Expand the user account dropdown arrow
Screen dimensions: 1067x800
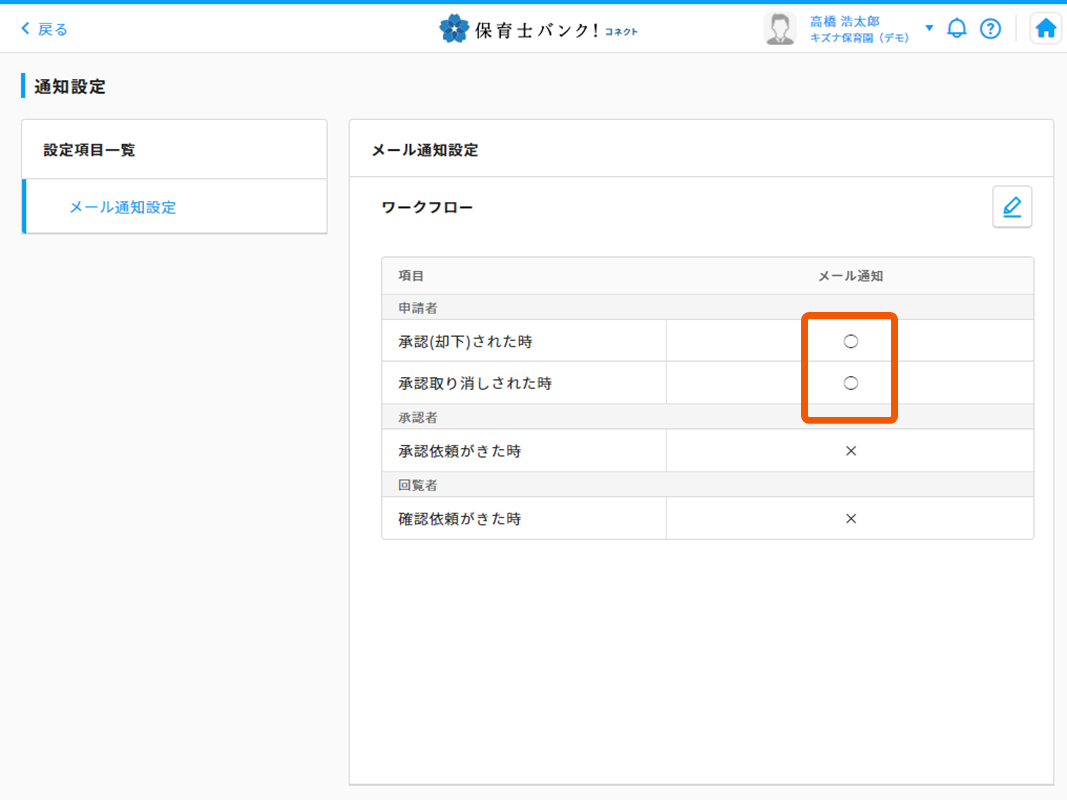(929, 28)
